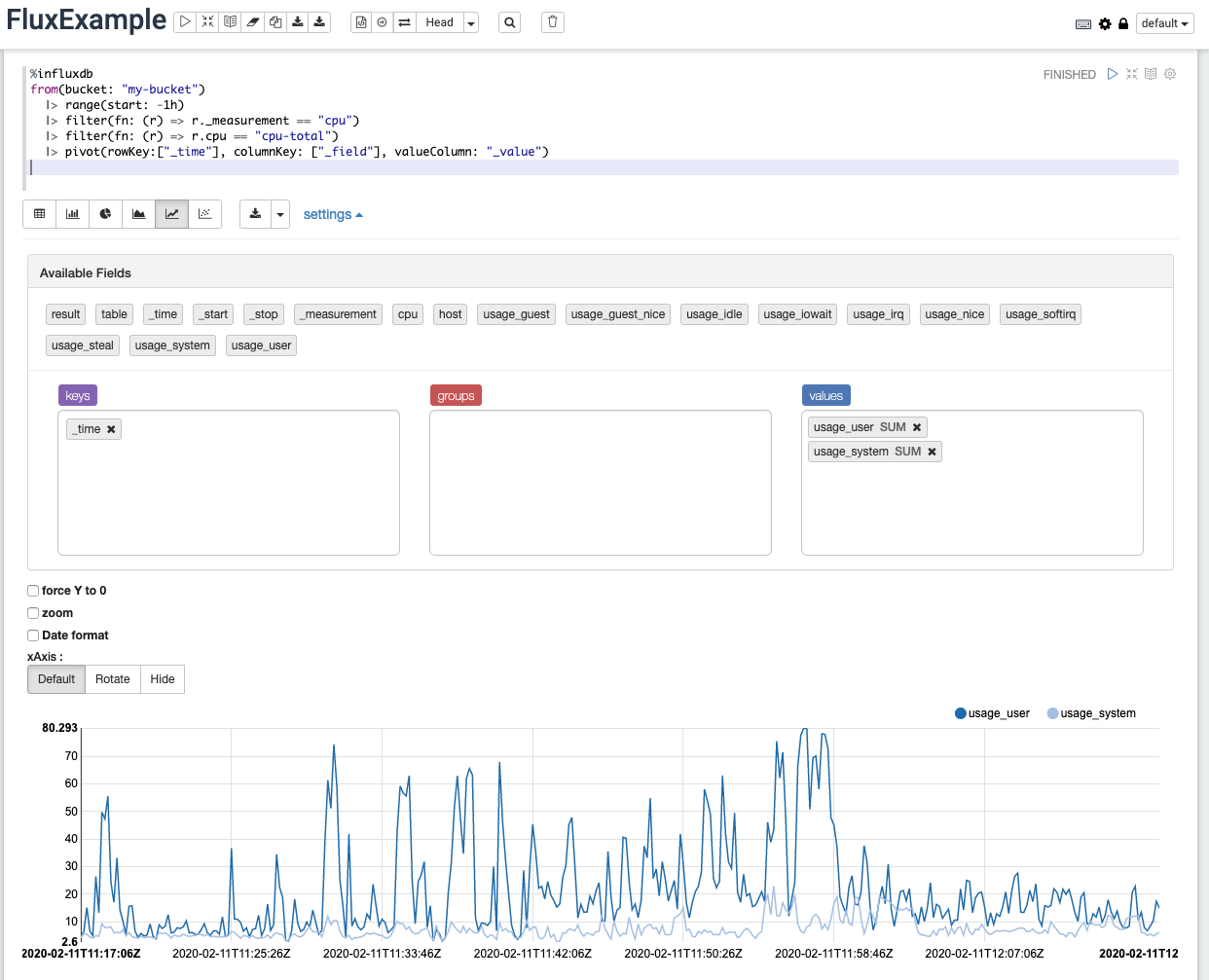Remove usage_system SUM from values

pos(932,452)
